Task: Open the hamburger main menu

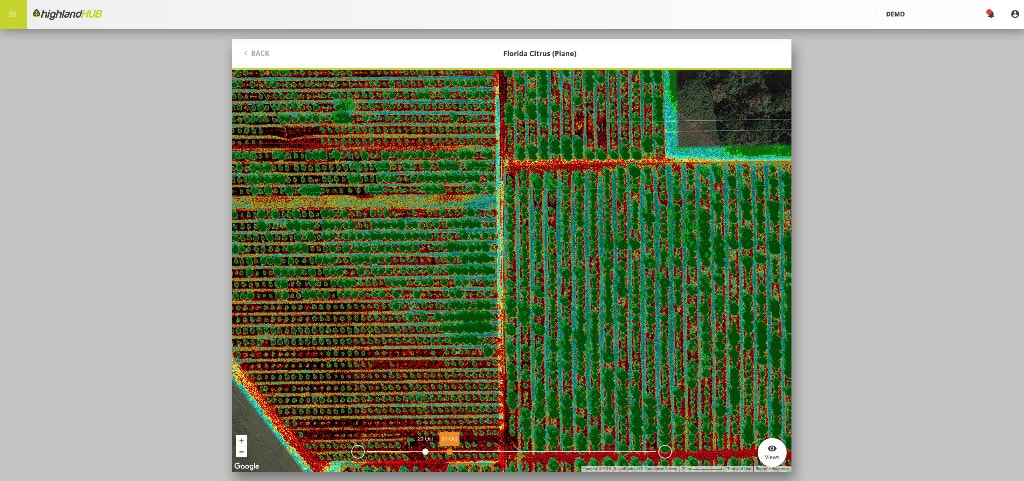Action: (12, 14)
